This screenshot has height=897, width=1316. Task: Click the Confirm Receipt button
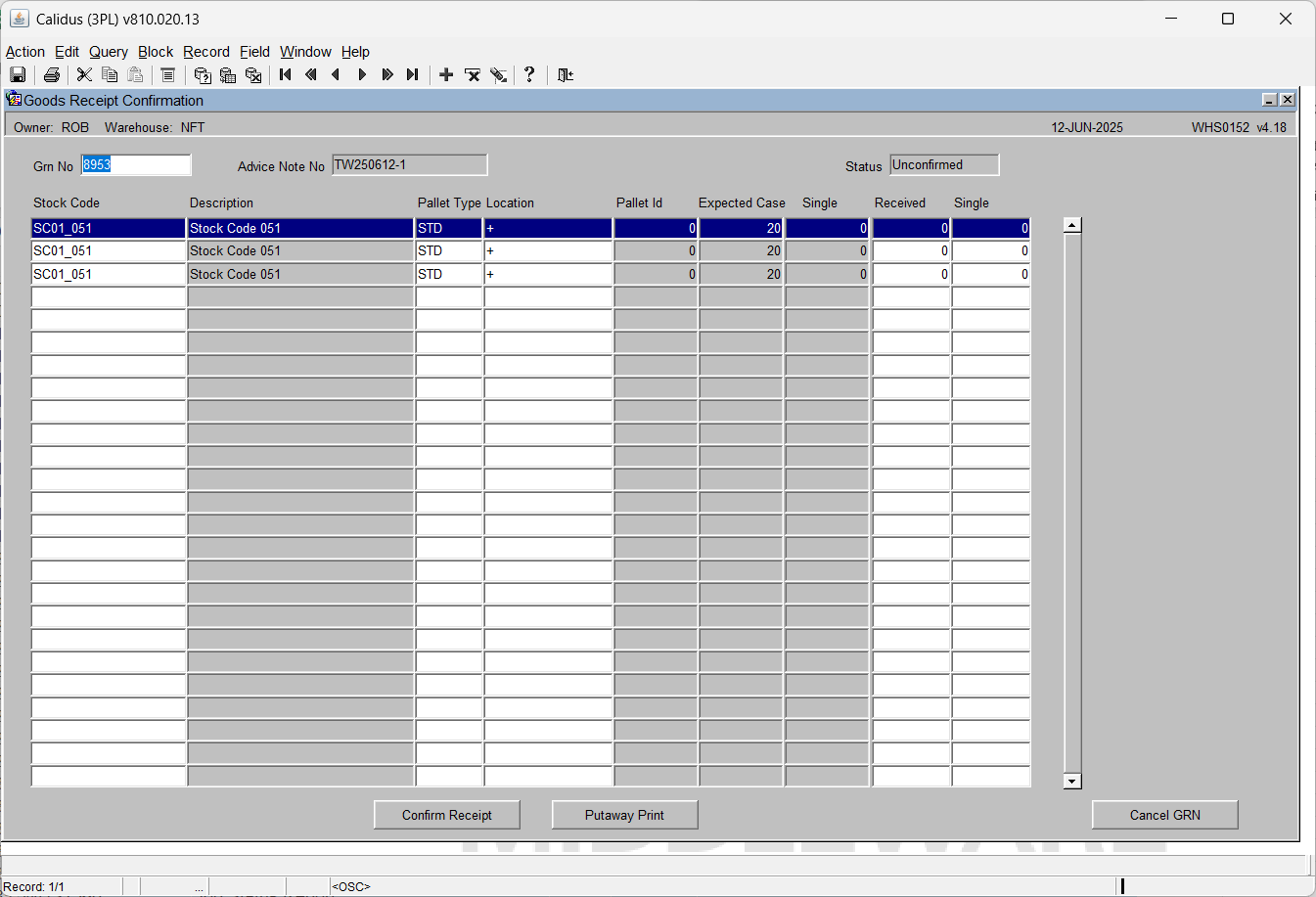click(x=447, y=815)
